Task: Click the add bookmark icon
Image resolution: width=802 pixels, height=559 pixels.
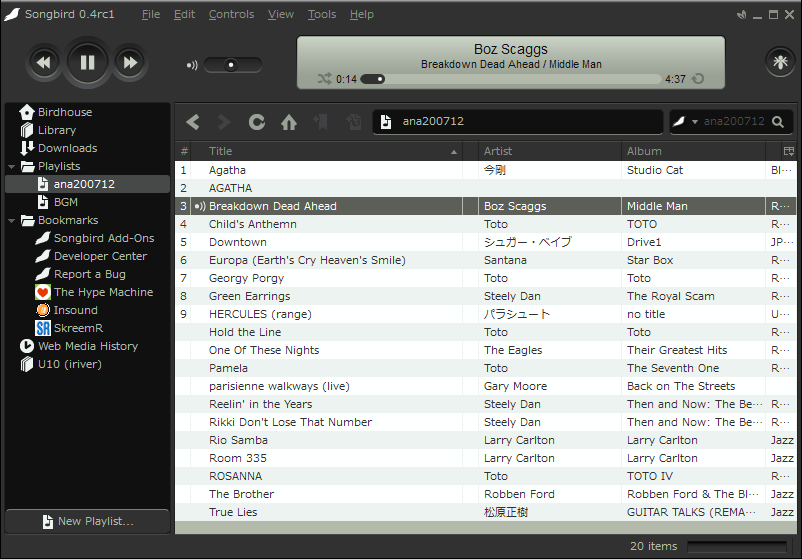Action: (321, 122)
